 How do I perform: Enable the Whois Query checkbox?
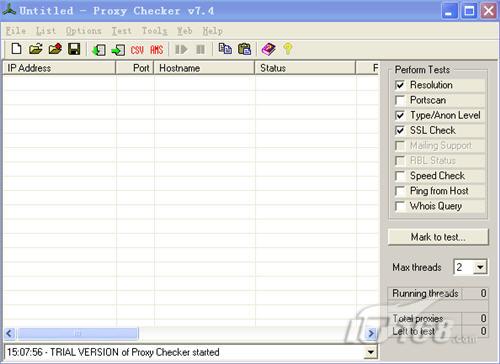tap(400, 206)
